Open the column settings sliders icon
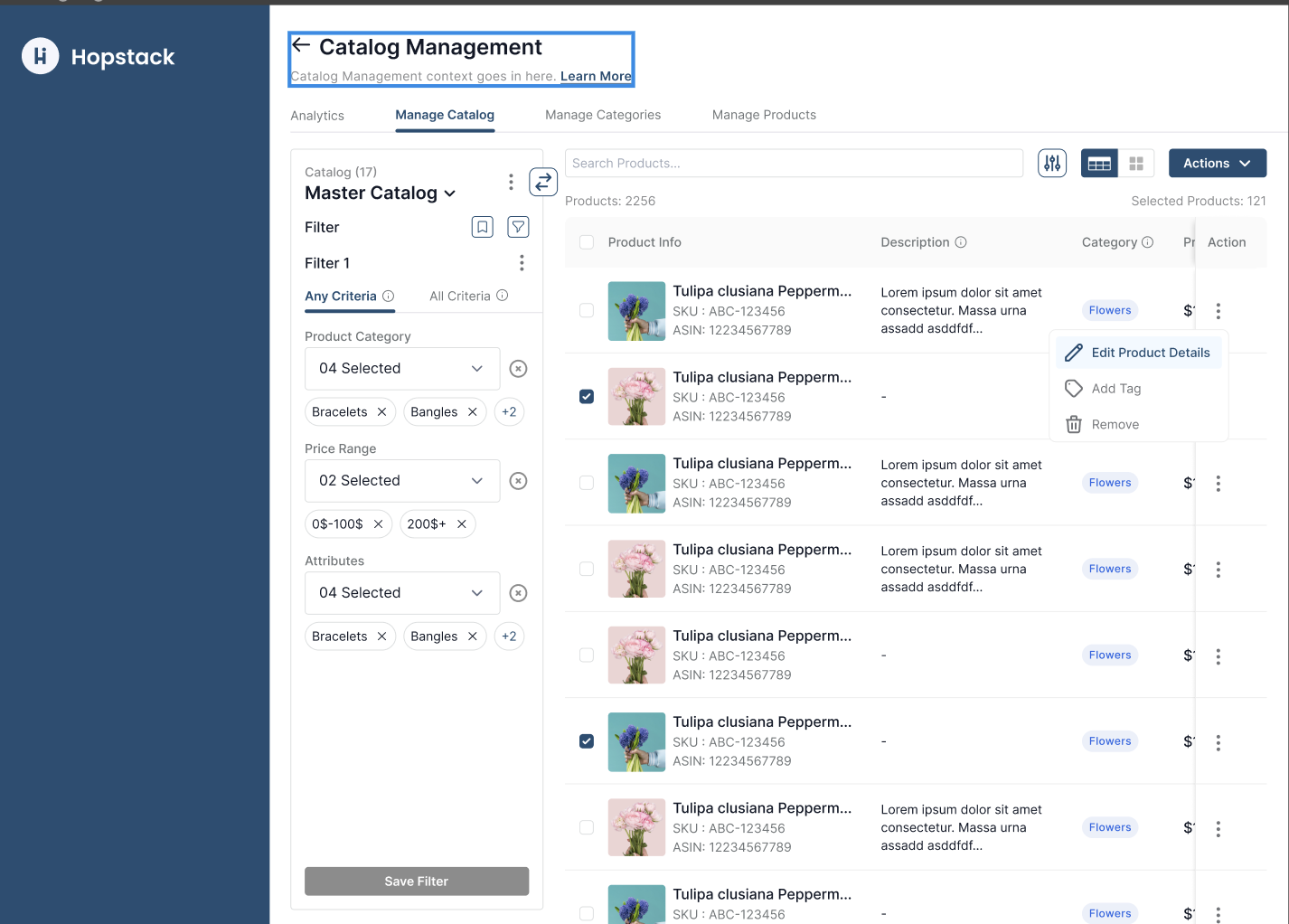The height and width of the screenshot is (924, 1289). [1052, 164]
